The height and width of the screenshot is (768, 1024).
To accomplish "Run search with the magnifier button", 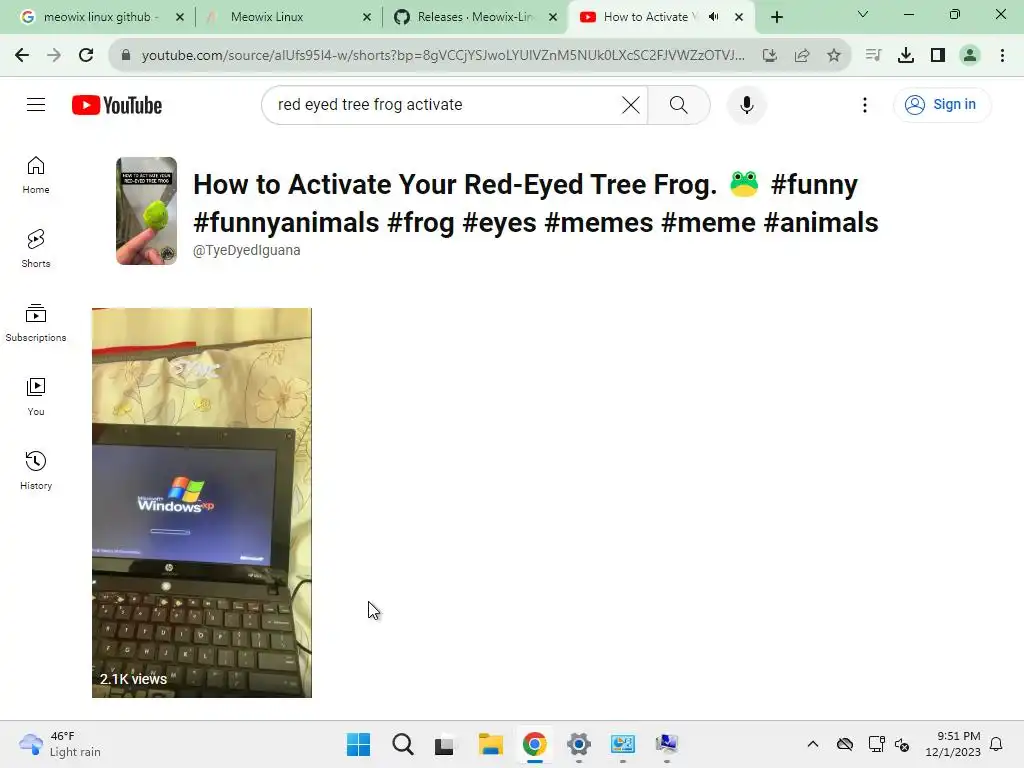I will click(679, 104).
